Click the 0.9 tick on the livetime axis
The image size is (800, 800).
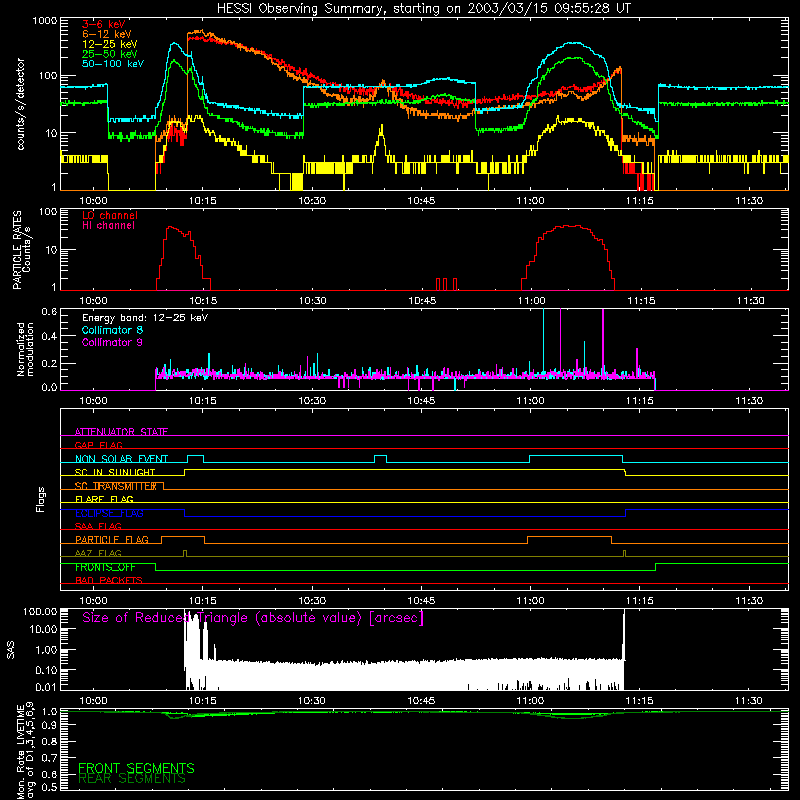[x=49, y=726]
